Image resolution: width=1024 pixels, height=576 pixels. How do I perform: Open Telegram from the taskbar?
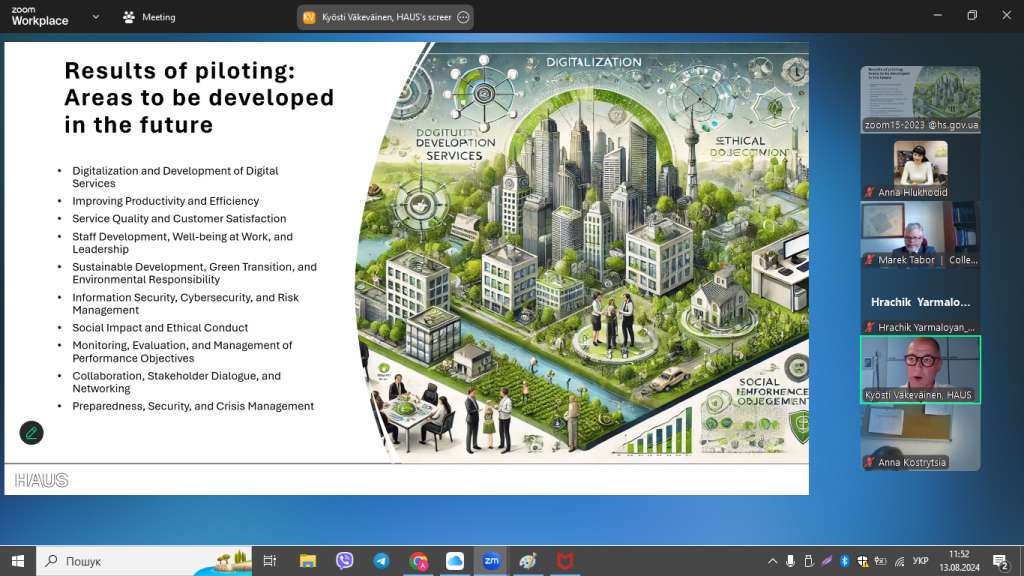[381, 561]
